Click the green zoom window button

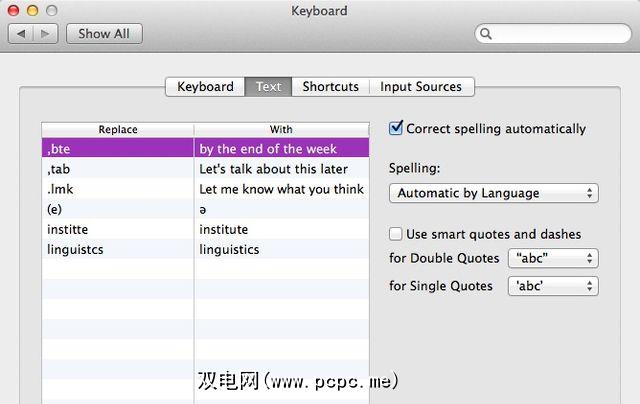[53, 10]
